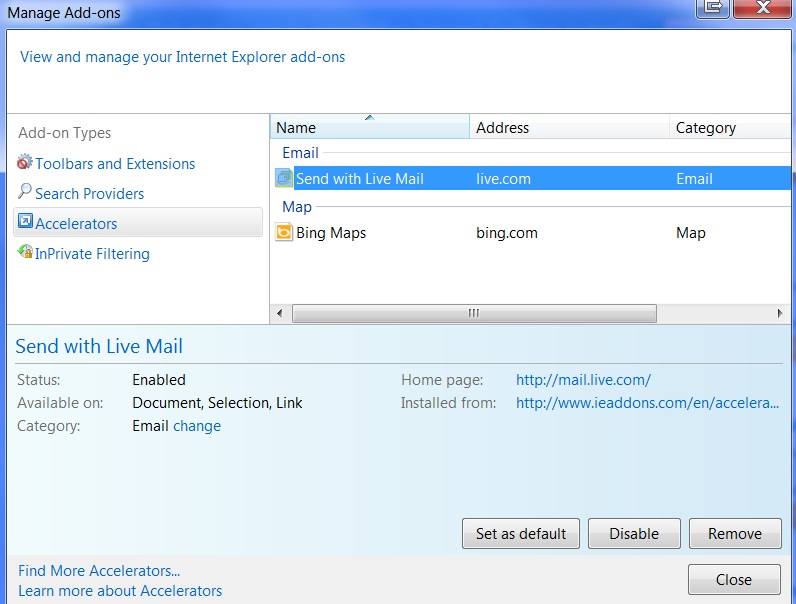Remove the selected accelerator
Viewport: 796px width, 604px height.
click(735, 533)
